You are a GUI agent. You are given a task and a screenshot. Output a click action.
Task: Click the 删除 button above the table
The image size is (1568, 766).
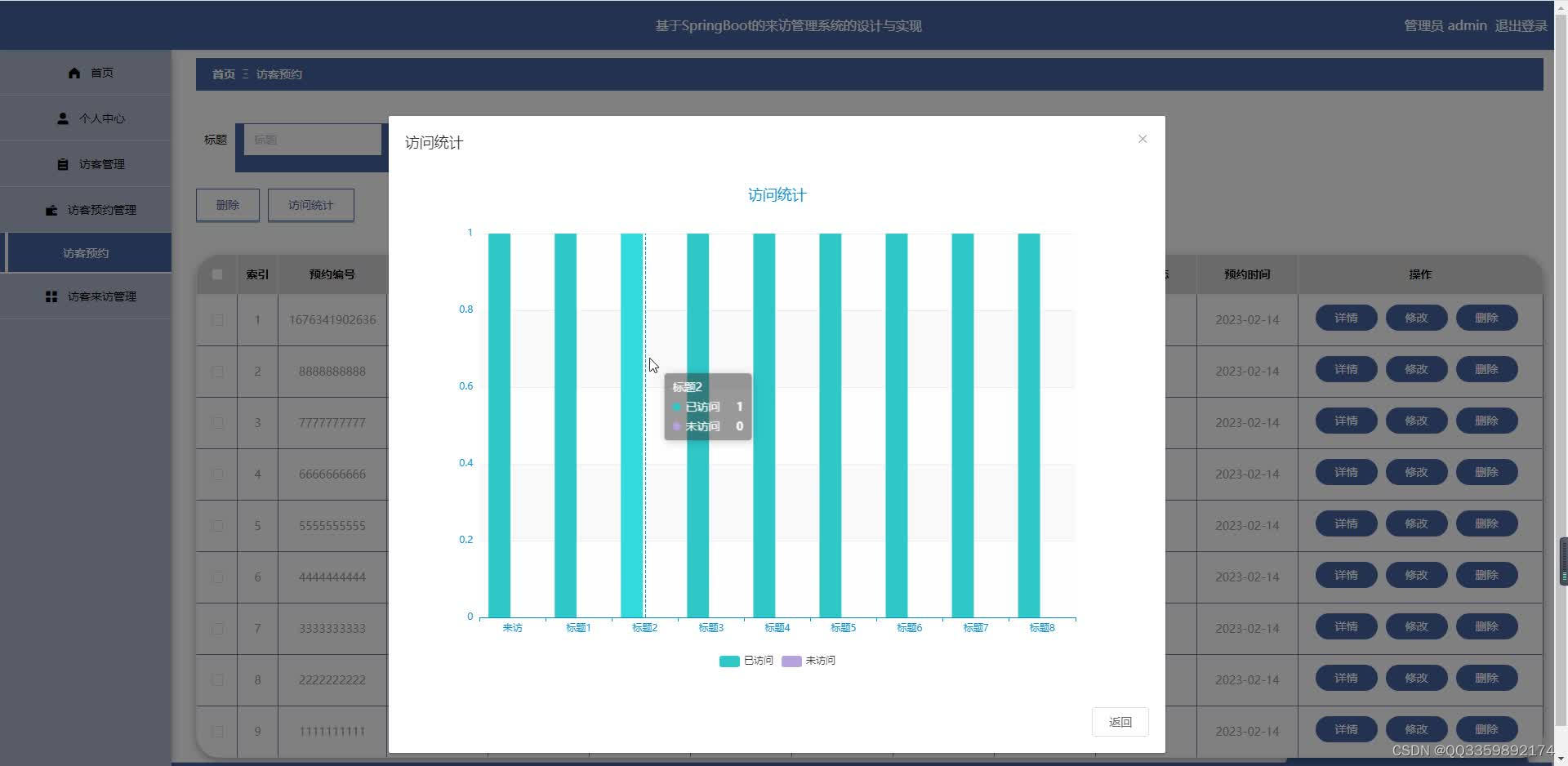[228, 205]
